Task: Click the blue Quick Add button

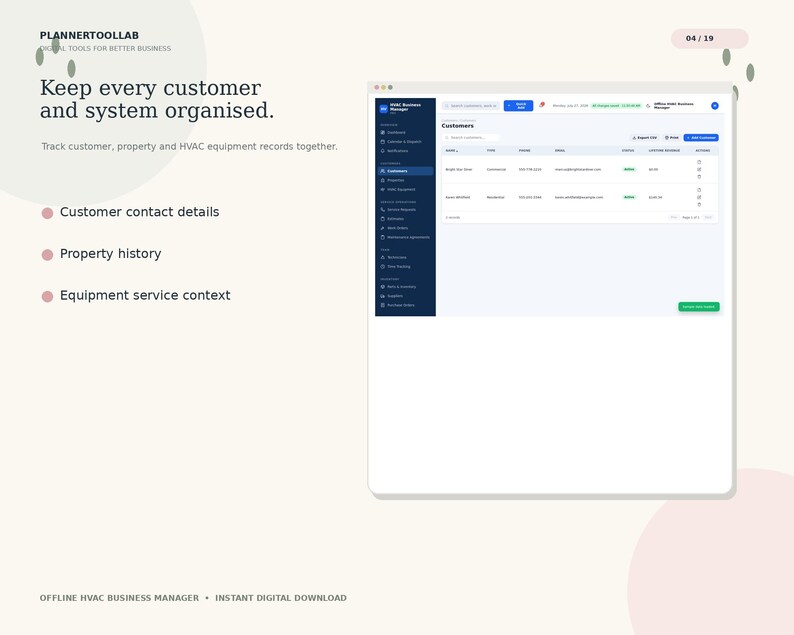Action: coord(518,106)
